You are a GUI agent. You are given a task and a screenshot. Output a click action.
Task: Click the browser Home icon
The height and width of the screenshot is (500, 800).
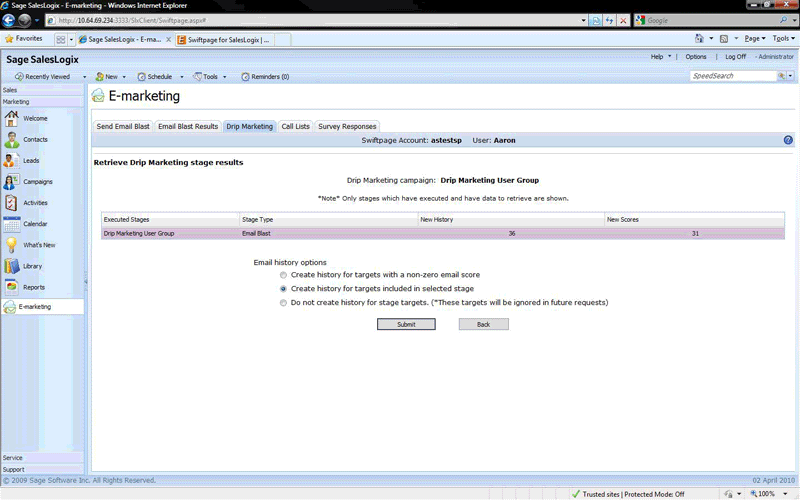click(699, 38)
